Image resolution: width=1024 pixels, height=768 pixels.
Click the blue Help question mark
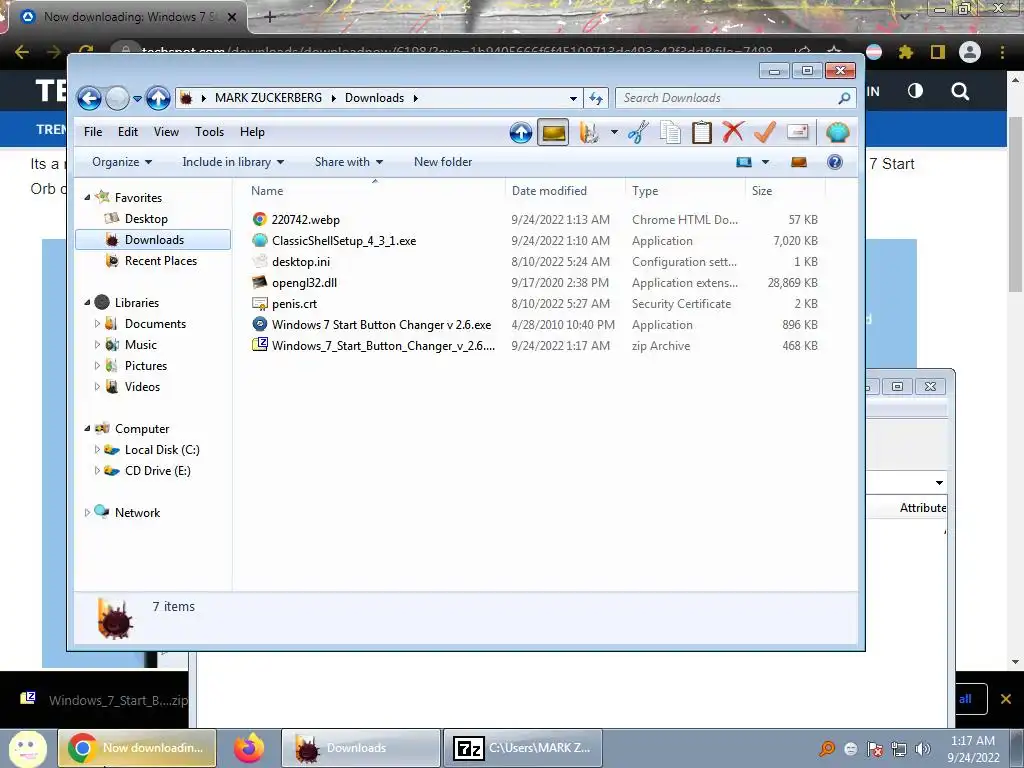[835, 162]
